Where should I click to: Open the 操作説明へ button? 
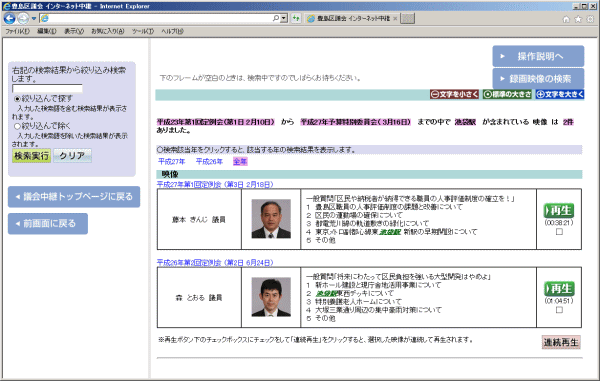click(x=538, y=56)
